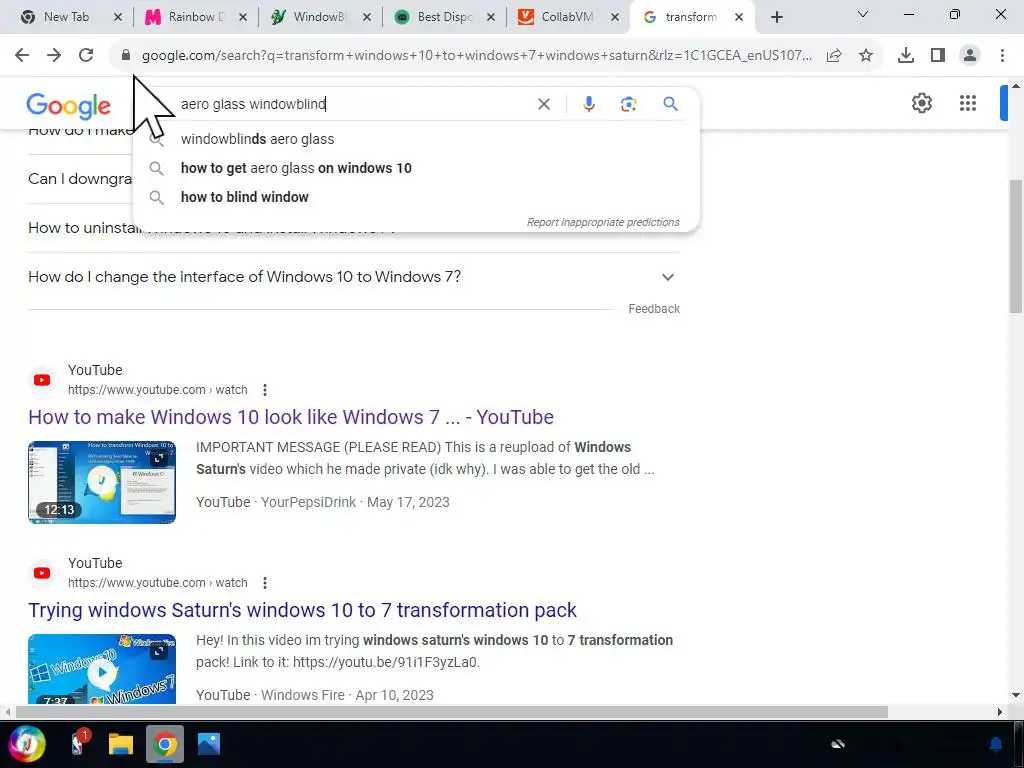Start voice search with microphone

point(589,104)
